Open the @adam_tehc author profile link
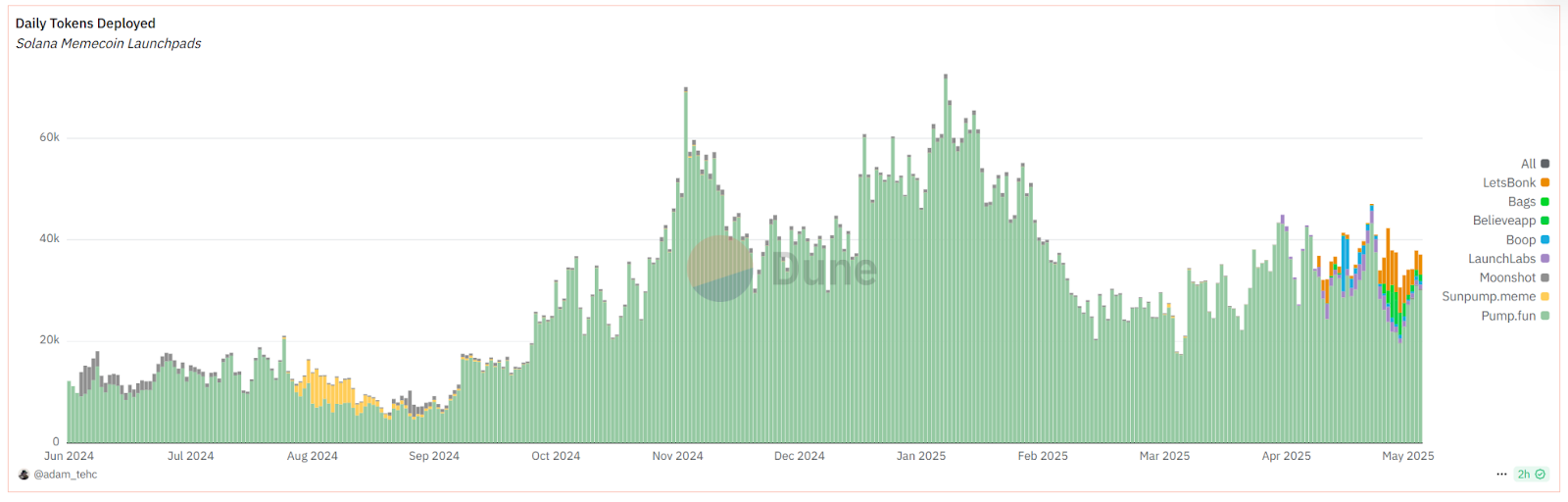Viewport: 1568px width, 502px height. pyautogui.click(x=66, y=475)
